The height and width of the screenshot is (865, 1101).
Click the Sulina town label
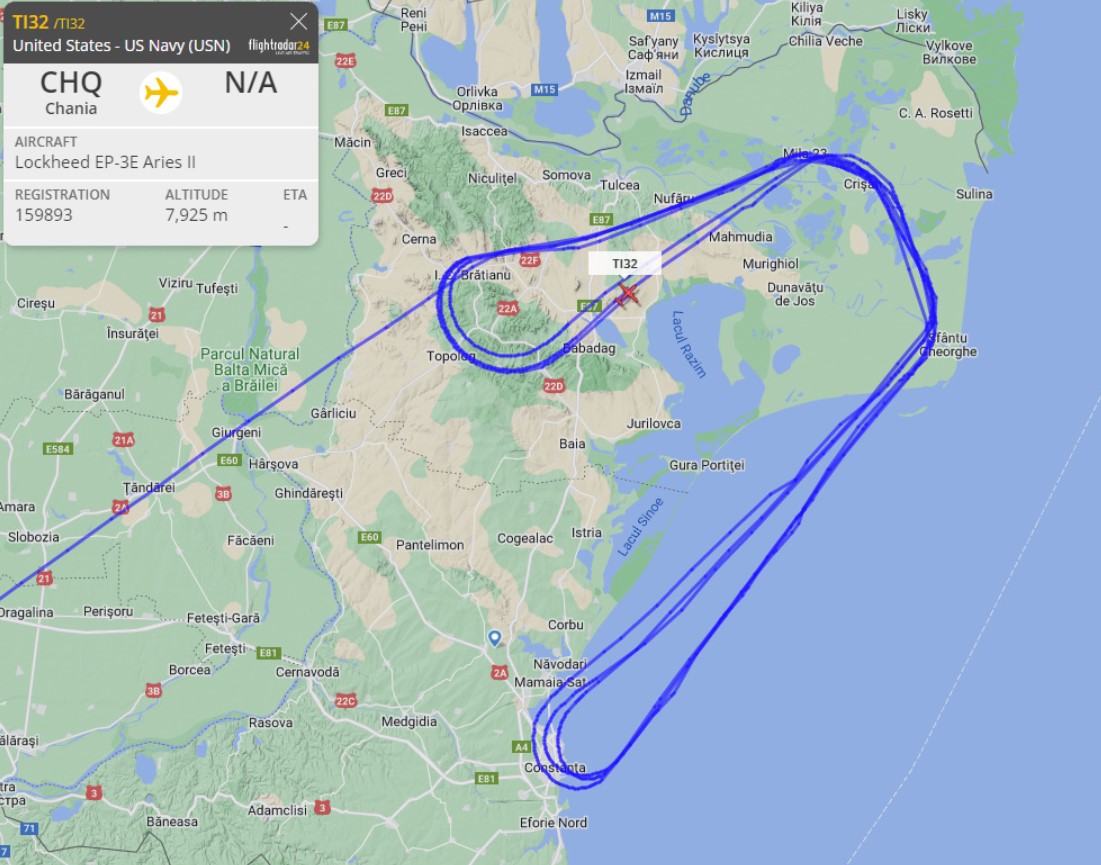(x=974, y=194)
